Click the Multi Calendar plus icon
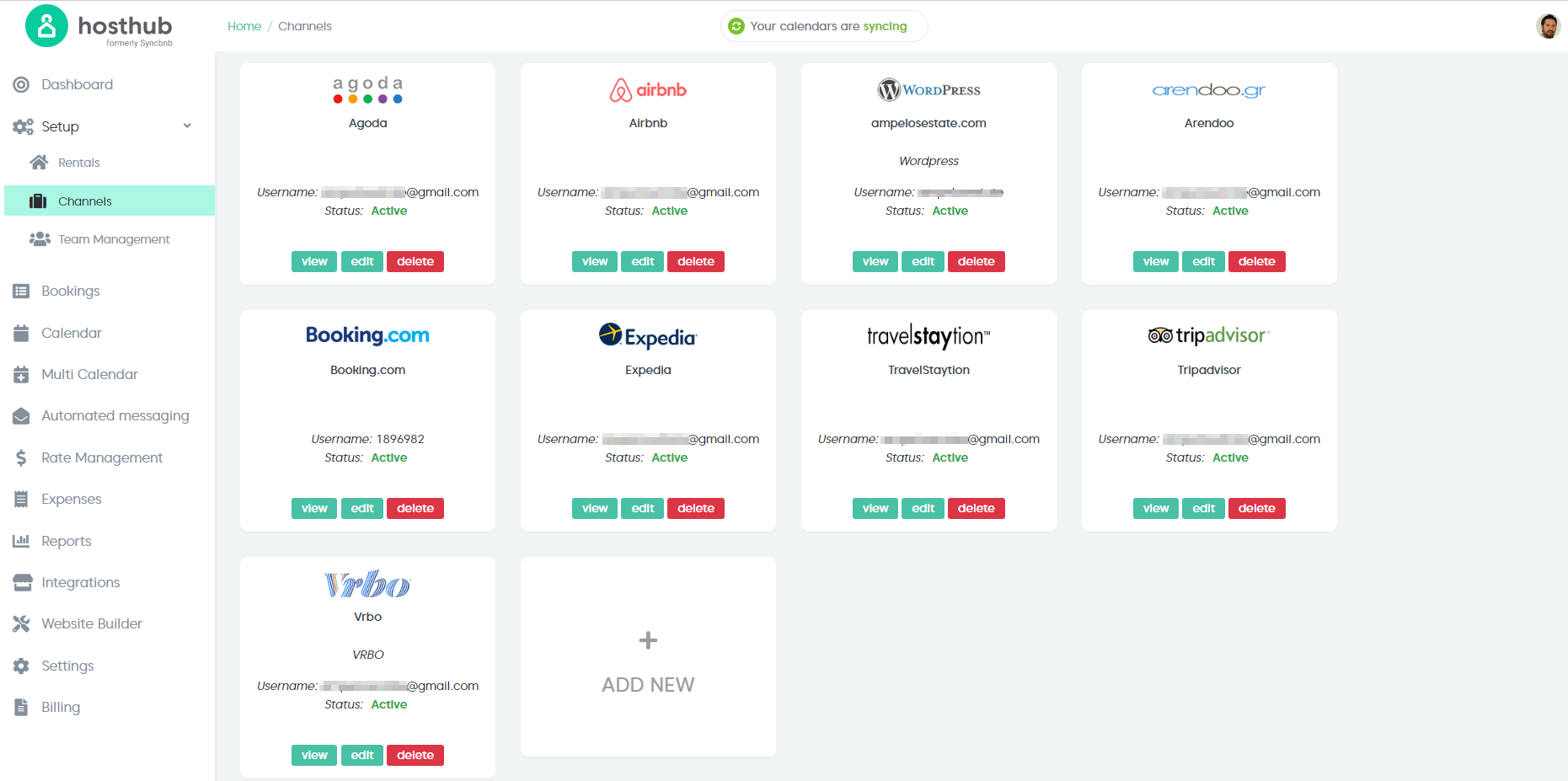The height and width of the screenshot is (781, 1568). click(x=21, y=374)
